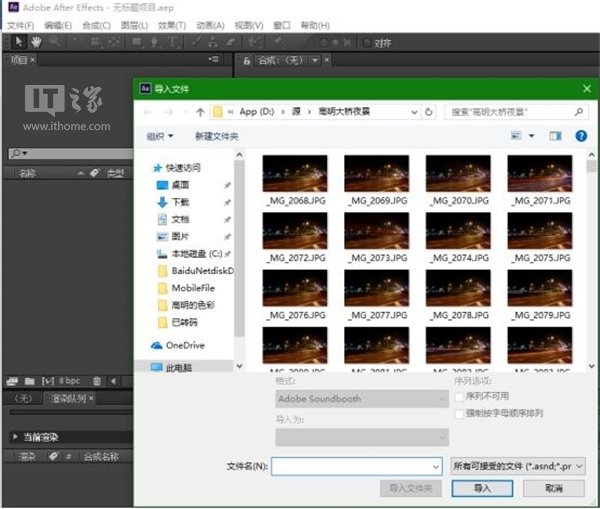
Task: Toggle the 对齐 snapping checkbox
Action: 367,43
